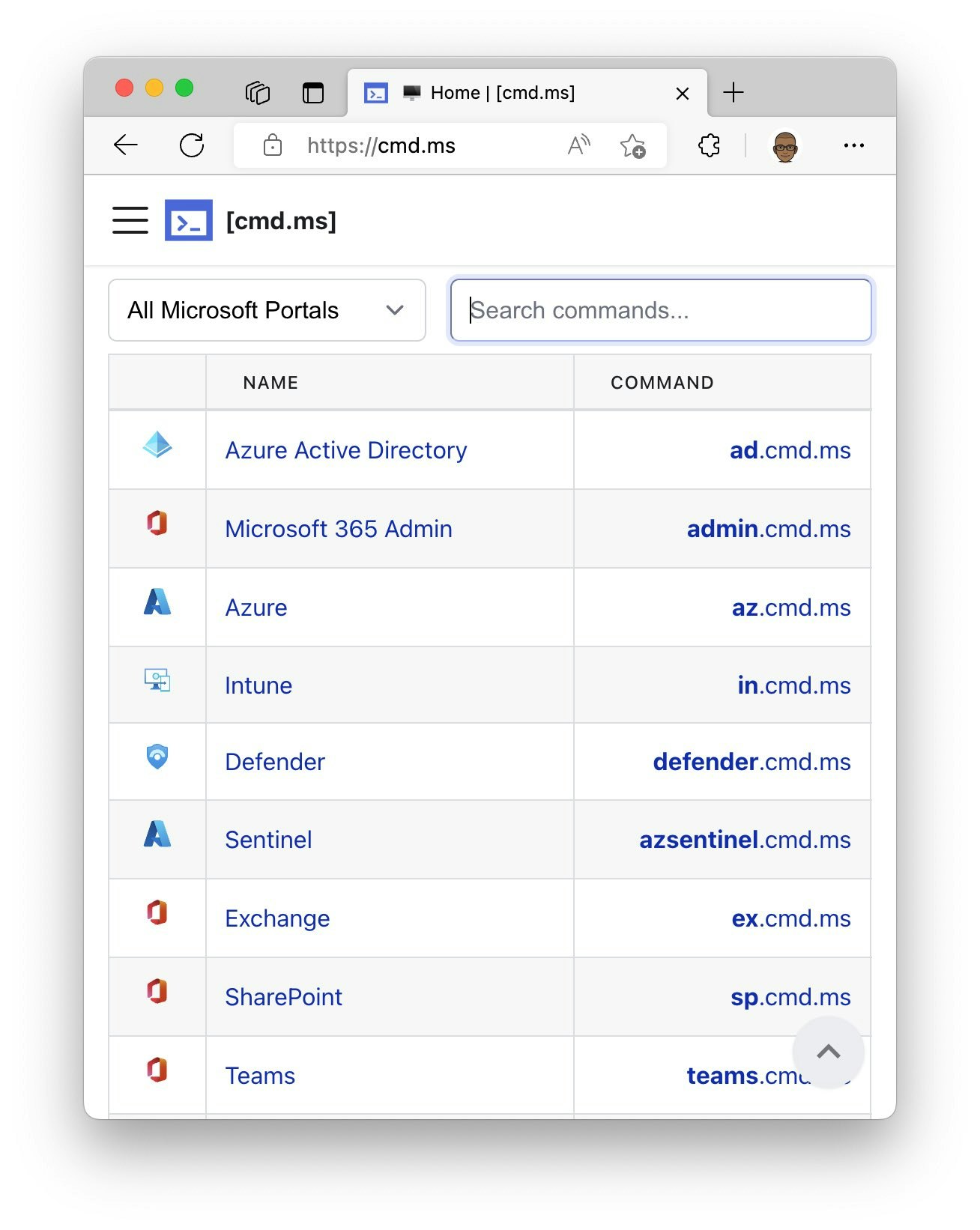Screen dimensions: 980x1230
Task: Click the Exchange row Office icon
Action: (x=157, y=912)
